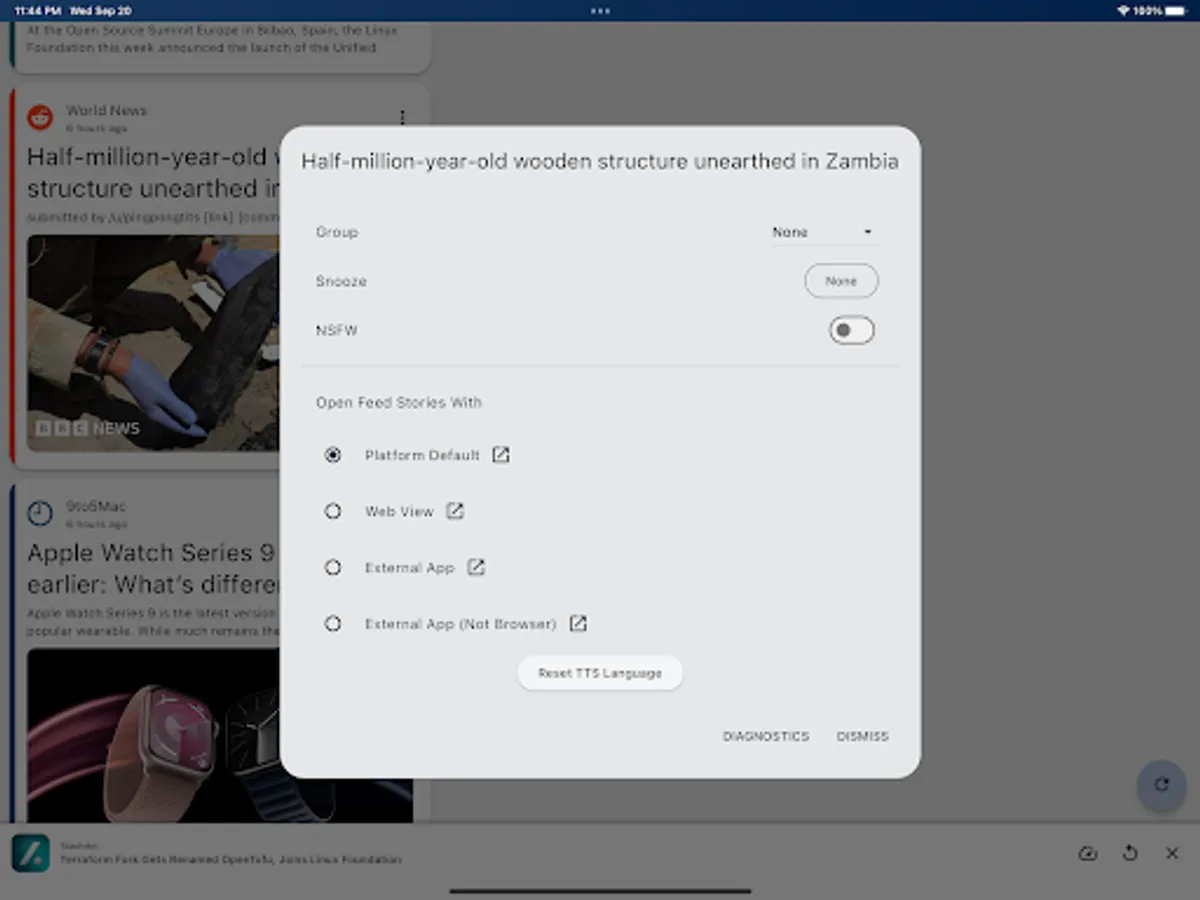The image size is (1200, 900).
Task: Tap the replay icon in bottom bar
Action: pyautogui.click(x=1130, y=853)
